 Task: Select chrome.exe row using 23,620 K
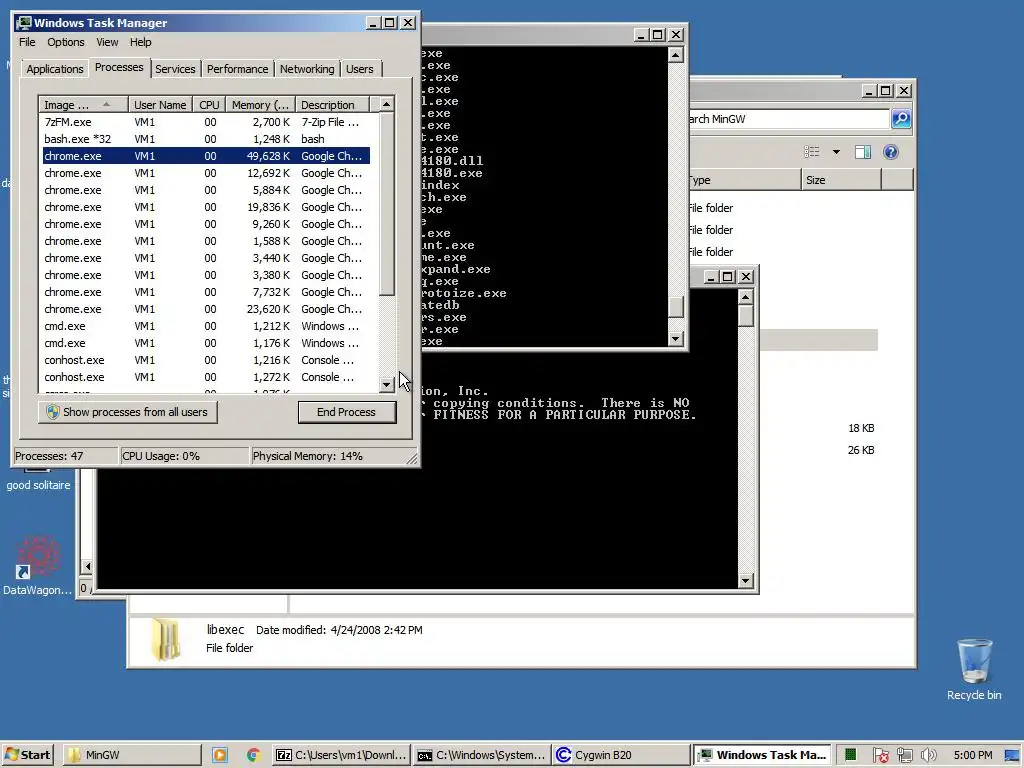tap(206, 309)
